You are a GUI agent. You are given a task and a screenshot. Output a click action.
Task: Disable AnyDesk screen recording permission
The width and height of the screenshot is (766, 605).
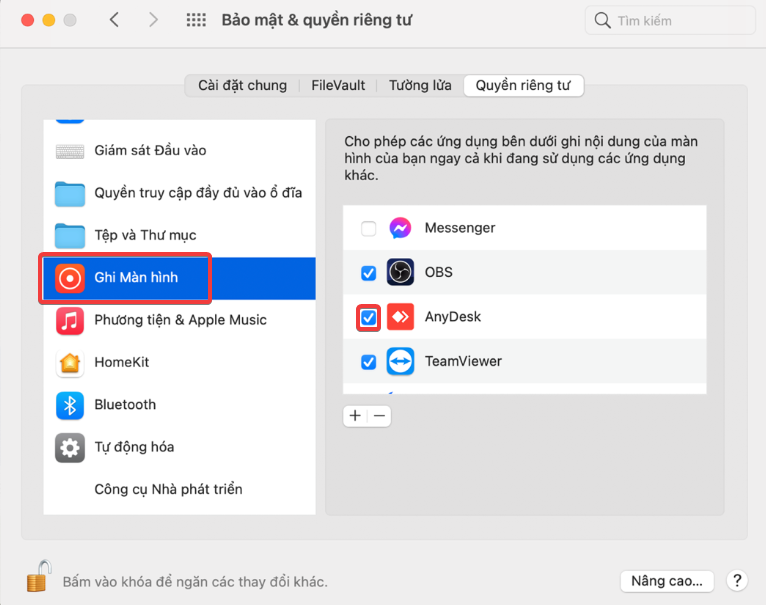click(x=369, y=317)
